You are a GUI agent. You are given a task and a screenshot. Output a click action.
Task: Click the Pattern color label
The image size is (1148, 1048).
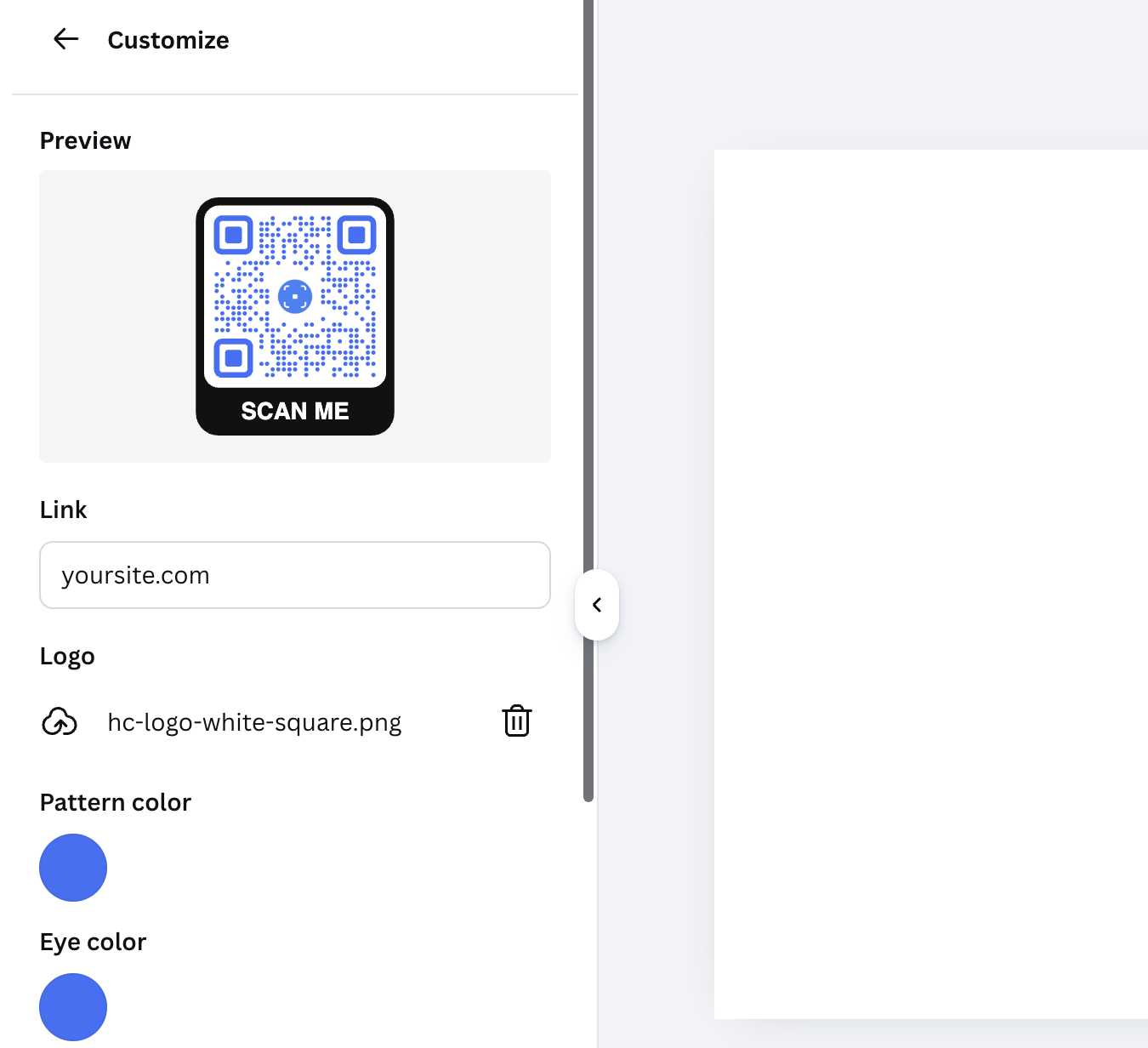coord(116,802)
